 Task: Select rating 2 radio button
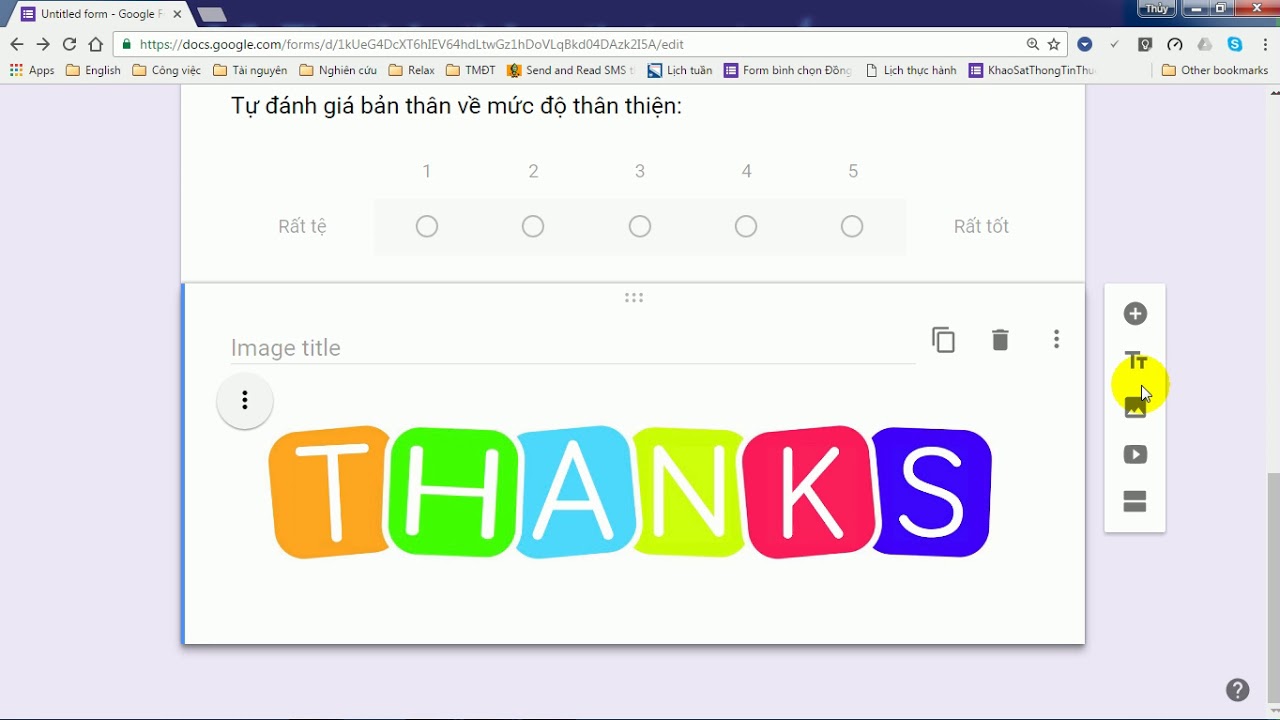click(533, 227)
